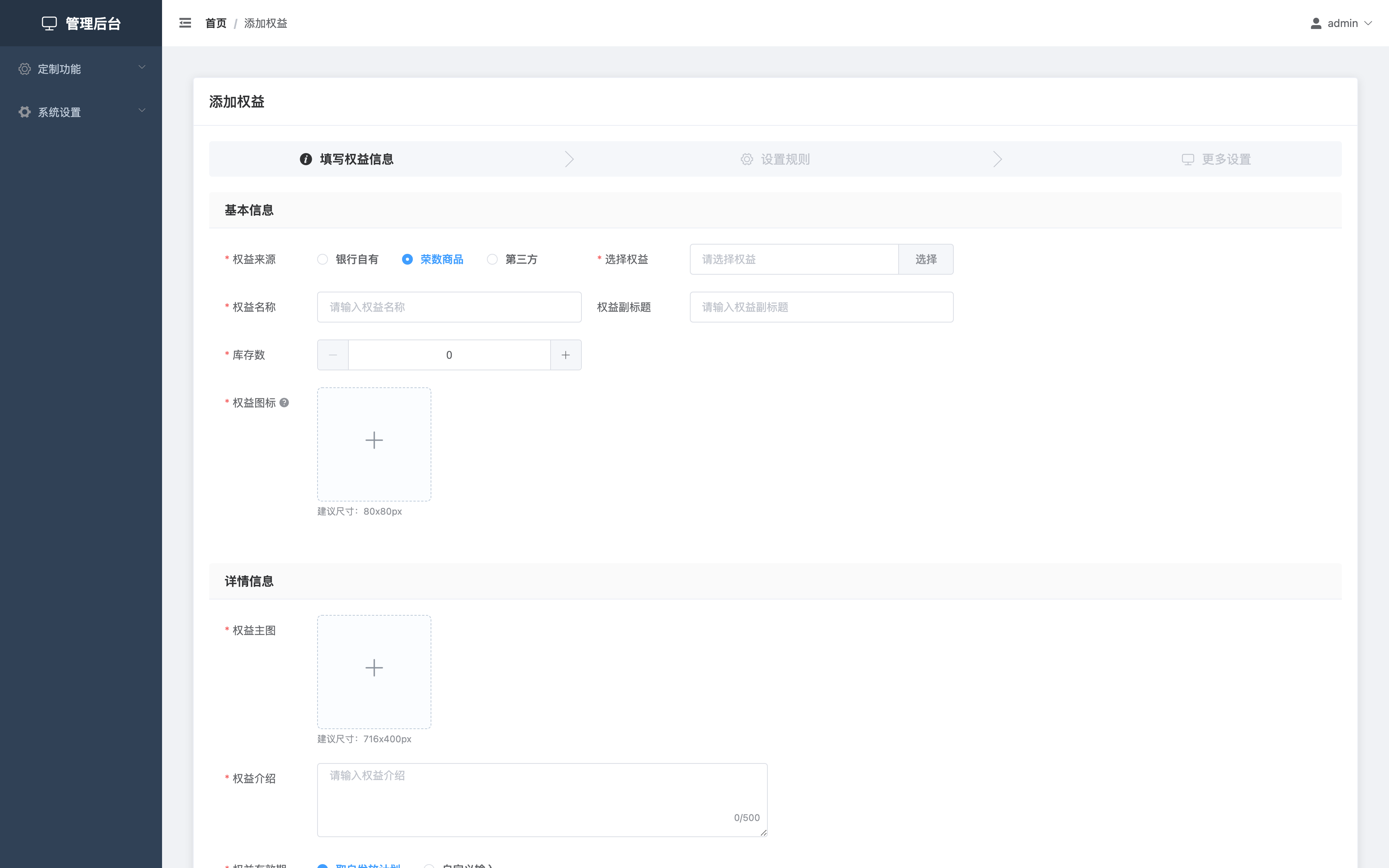
Task: Click the 权益主图 field label
Action: point(254,630)
